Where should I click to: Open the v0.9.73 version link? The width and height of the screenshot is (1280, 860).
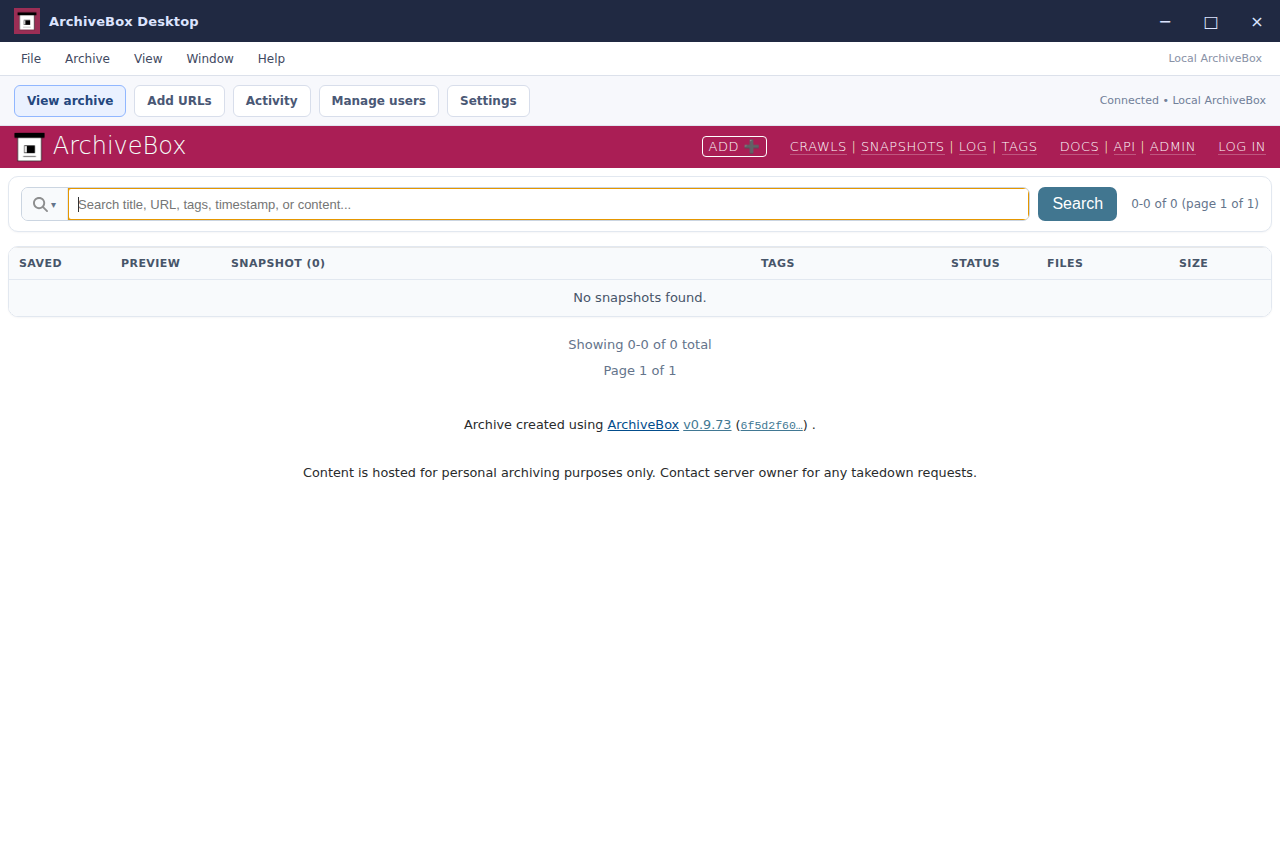(707, 425)
